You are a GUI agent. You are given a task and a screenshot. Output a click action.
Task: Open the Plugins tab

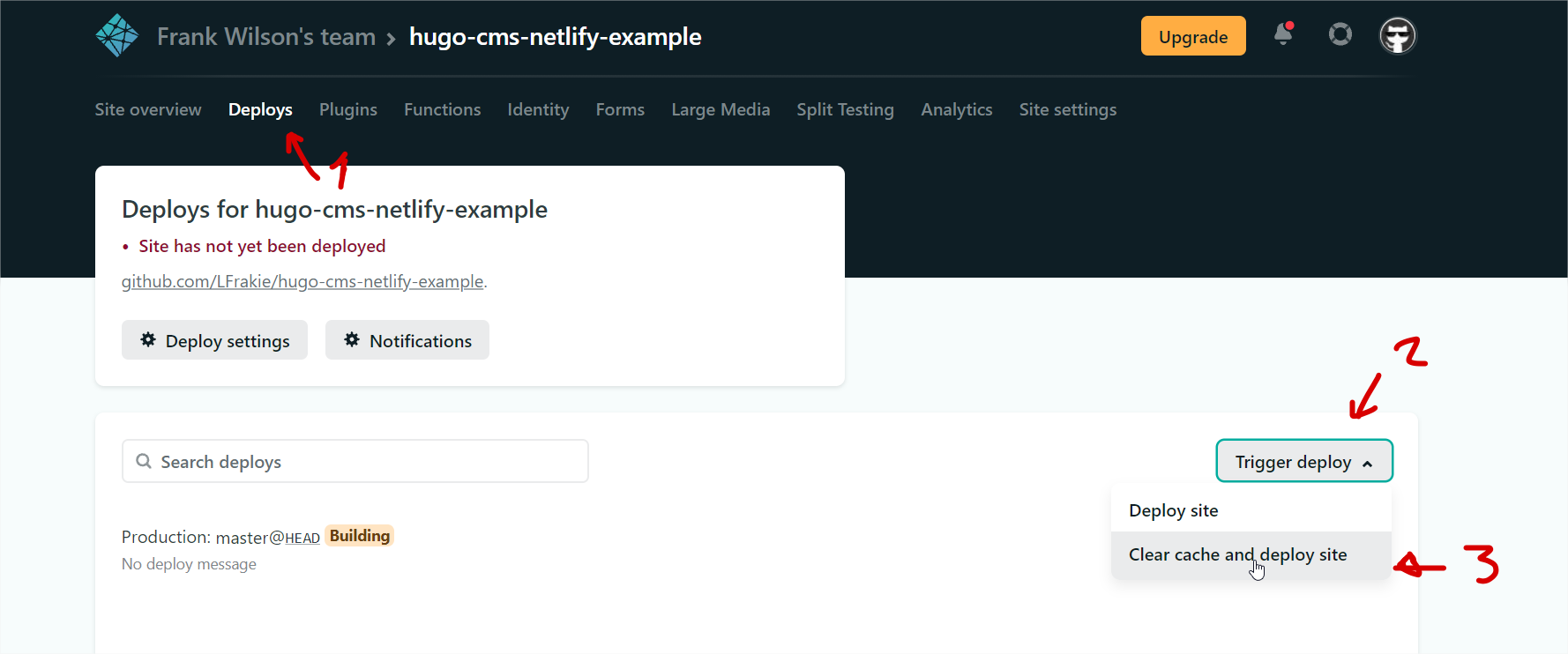(x=347, y=109)
